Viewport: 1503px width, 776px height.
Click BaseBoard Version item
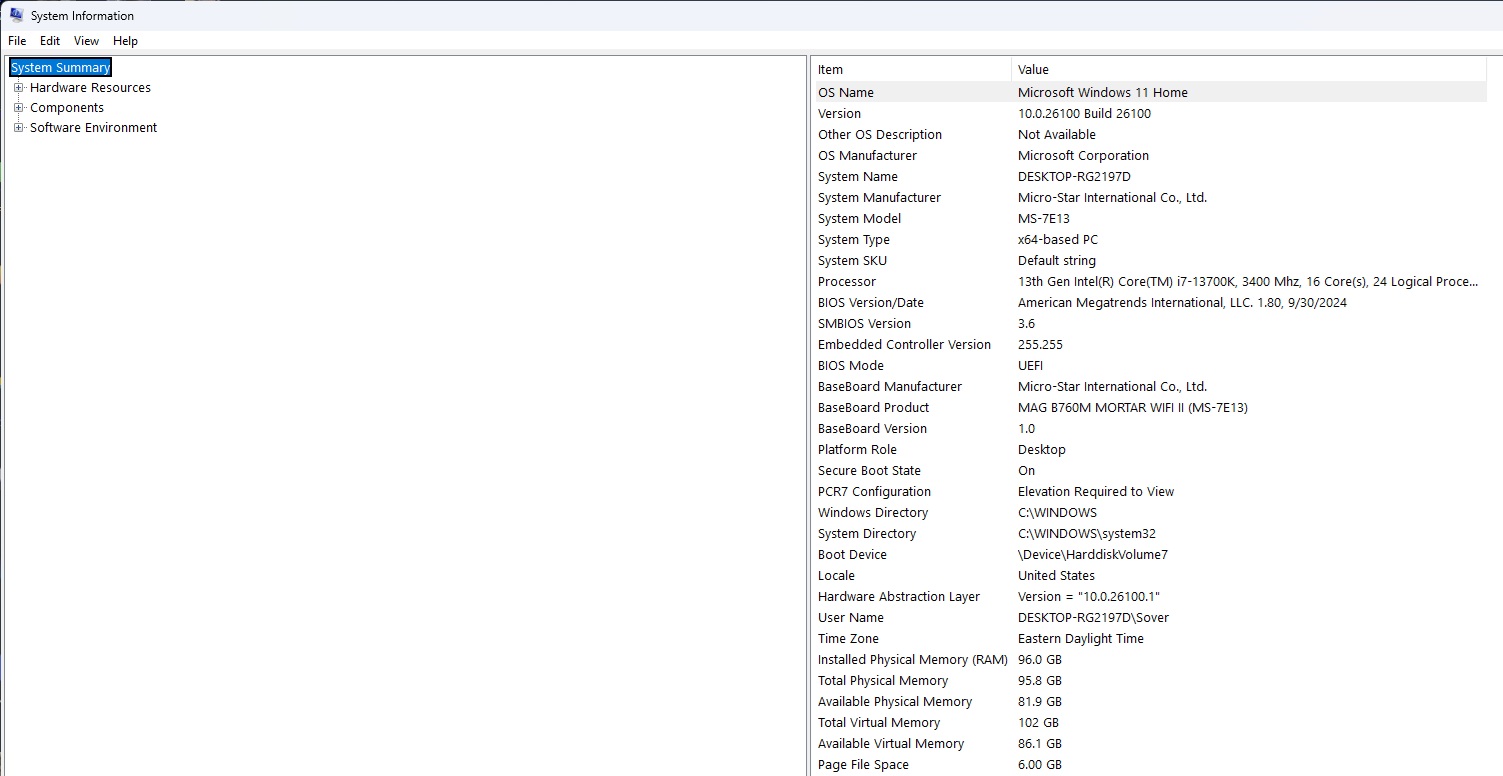click(x=872, y=428)
